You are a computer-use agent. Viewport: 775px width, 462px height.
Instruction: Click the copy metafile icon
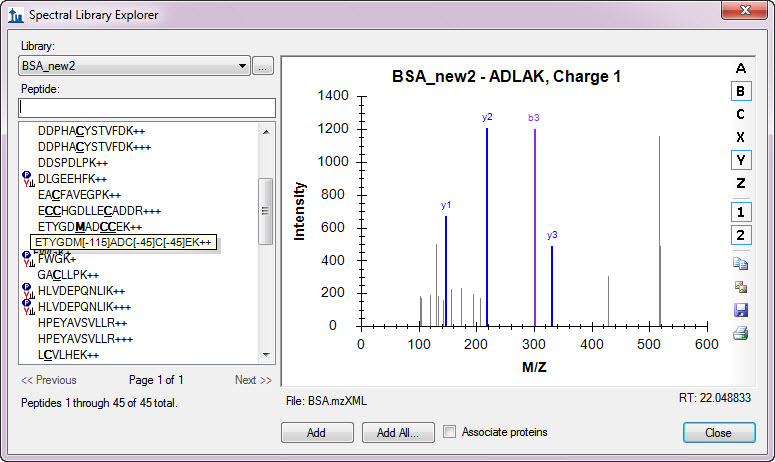tap(740, 287)
